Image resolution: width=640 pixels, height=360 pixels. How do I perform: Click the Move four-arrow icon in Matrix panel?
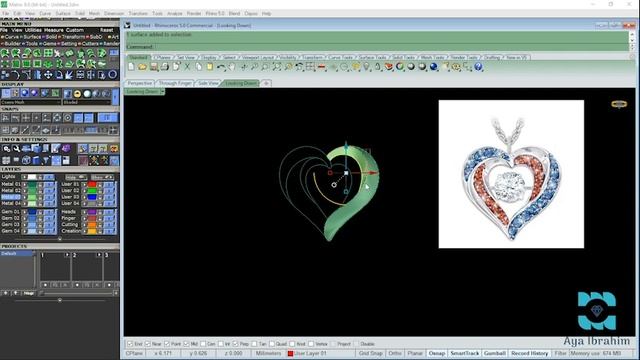click(x=48, y=75)
